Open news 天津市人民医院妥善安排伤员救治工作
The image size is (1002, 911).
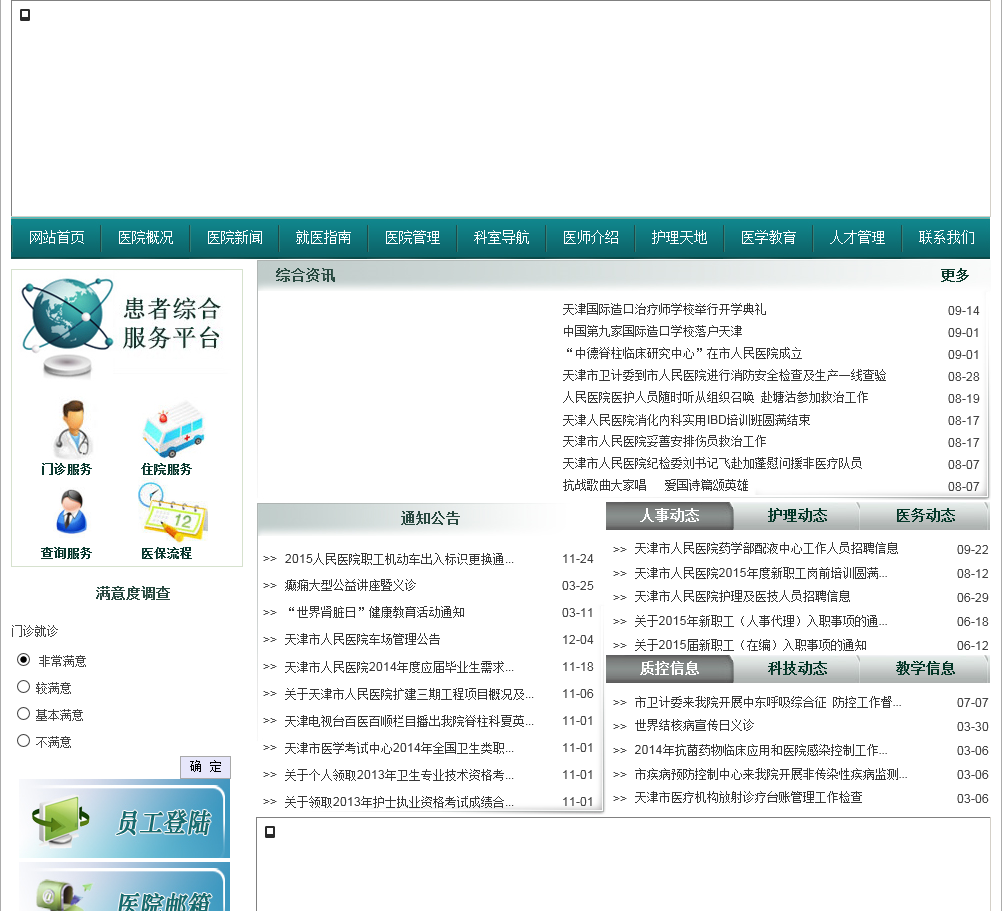coord(664,441)
